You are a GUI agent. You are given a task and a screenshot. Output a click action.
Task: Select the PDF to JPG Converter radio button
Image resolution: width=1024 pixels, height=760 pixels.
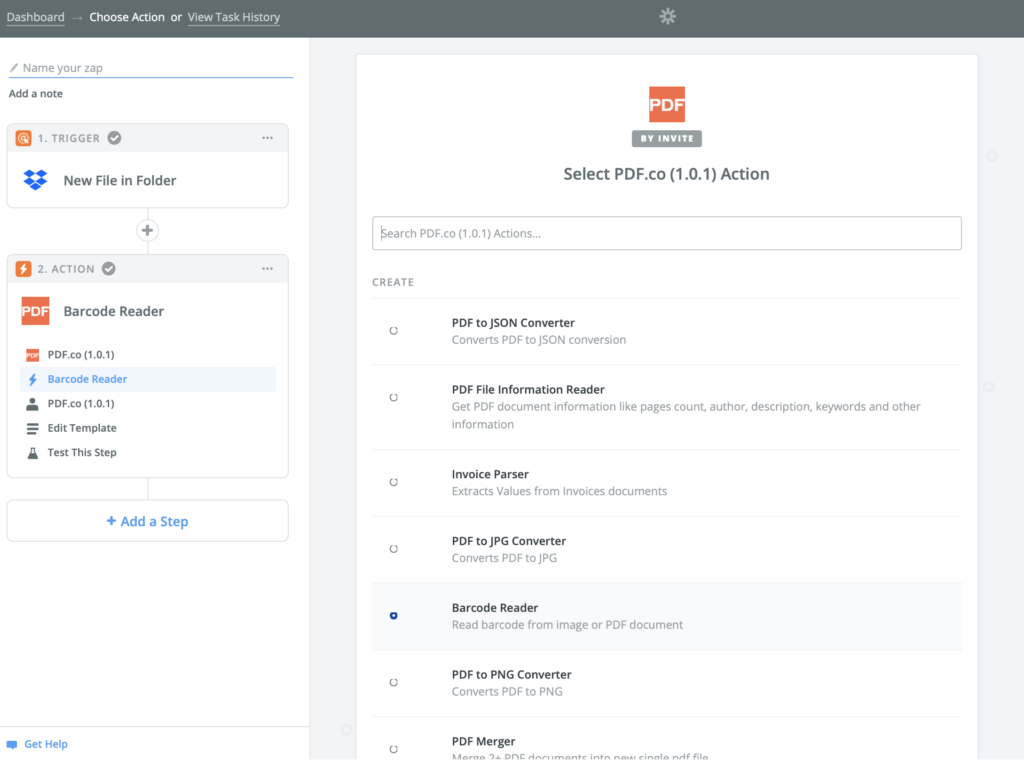click(x=394, y=548)
